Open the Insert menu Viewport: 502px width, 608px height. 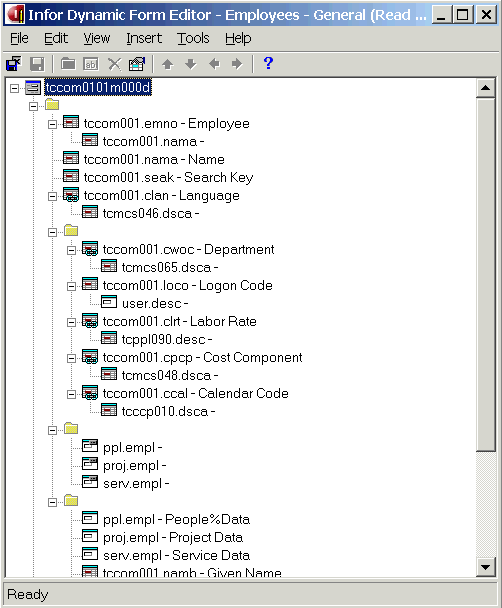[144, 38]
